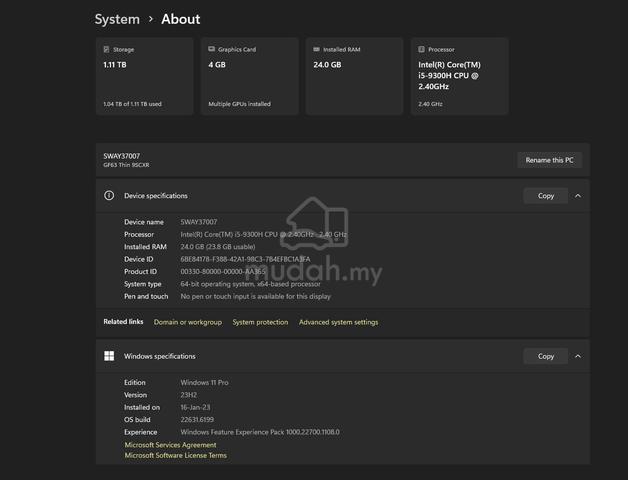This screenshot has height=480, width=628.
Task: Select '24.0 GB (23.8 GB usable)' text
Action: [218, 247]
